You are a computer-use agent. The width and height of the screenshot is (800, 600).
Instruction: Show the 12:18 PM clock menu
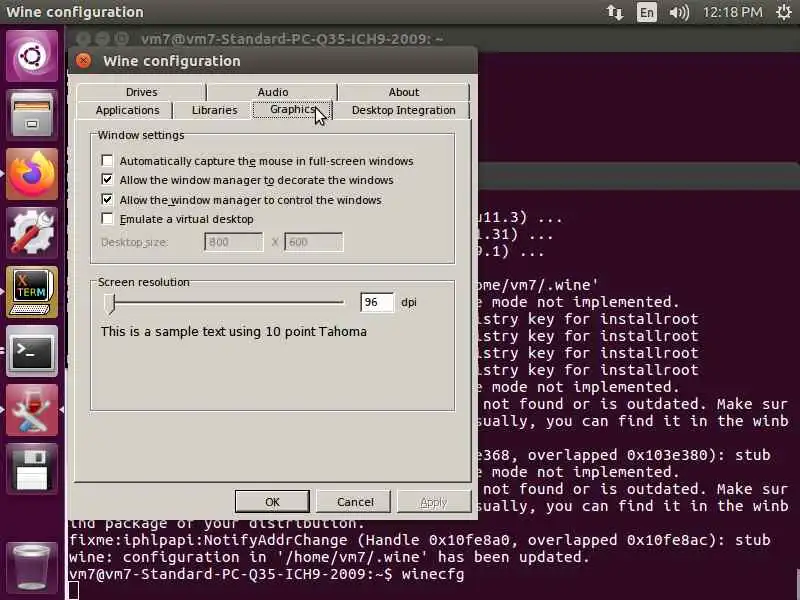pos(733,12)
